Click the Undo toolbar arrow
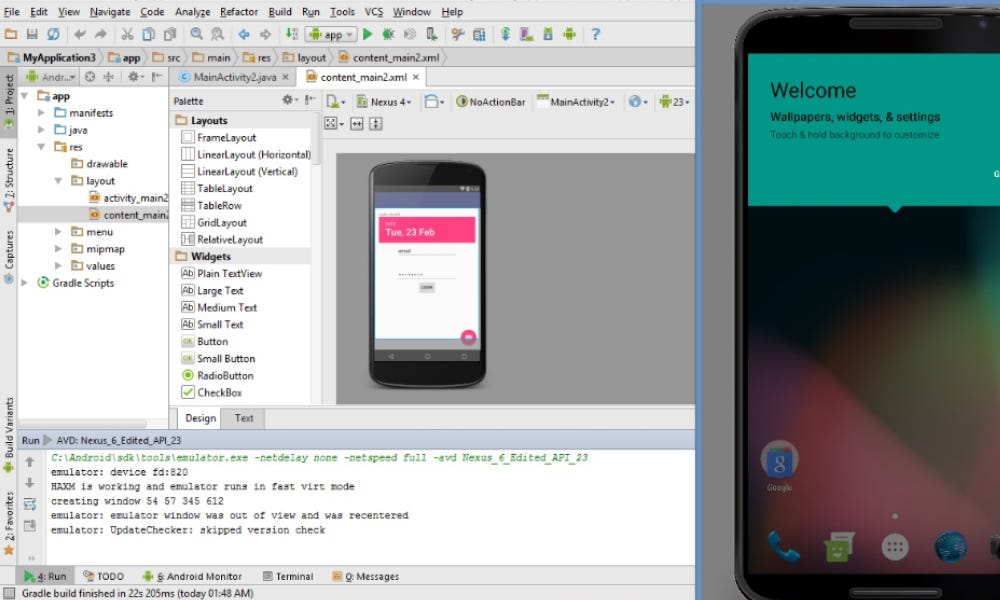This screenshot has height=600, width=1000. [80, 34]
